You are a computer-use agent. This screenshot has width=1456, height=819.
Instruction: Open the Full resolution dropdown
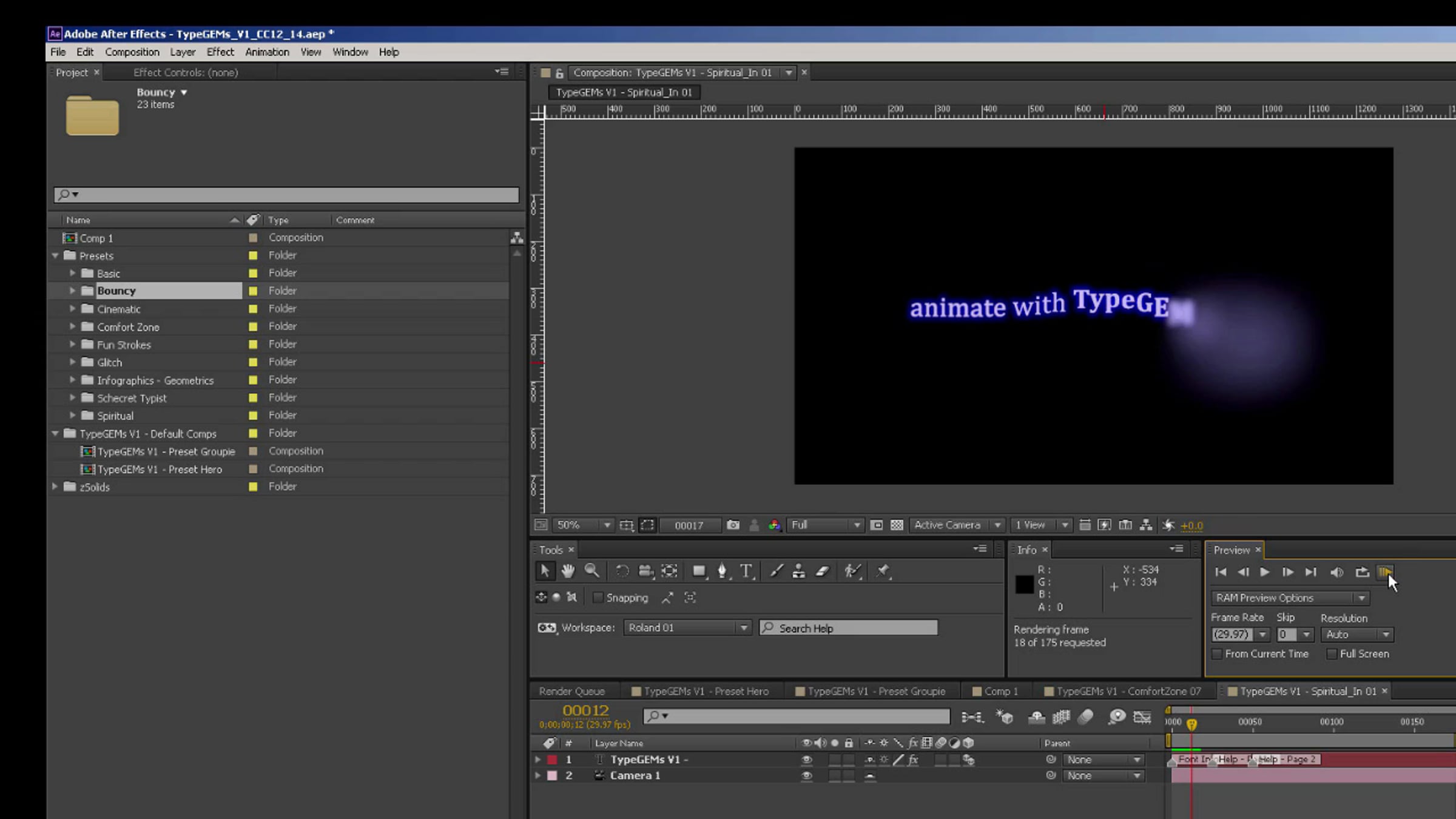[x=825, y=525]
